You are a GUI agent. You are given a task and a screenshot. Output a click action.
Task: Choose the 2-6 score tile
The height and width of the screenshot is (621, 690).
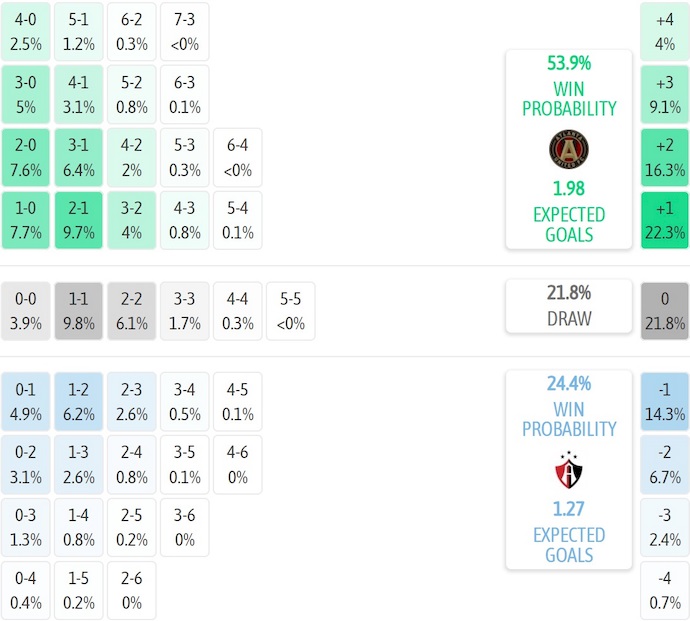tap(132, 590)
